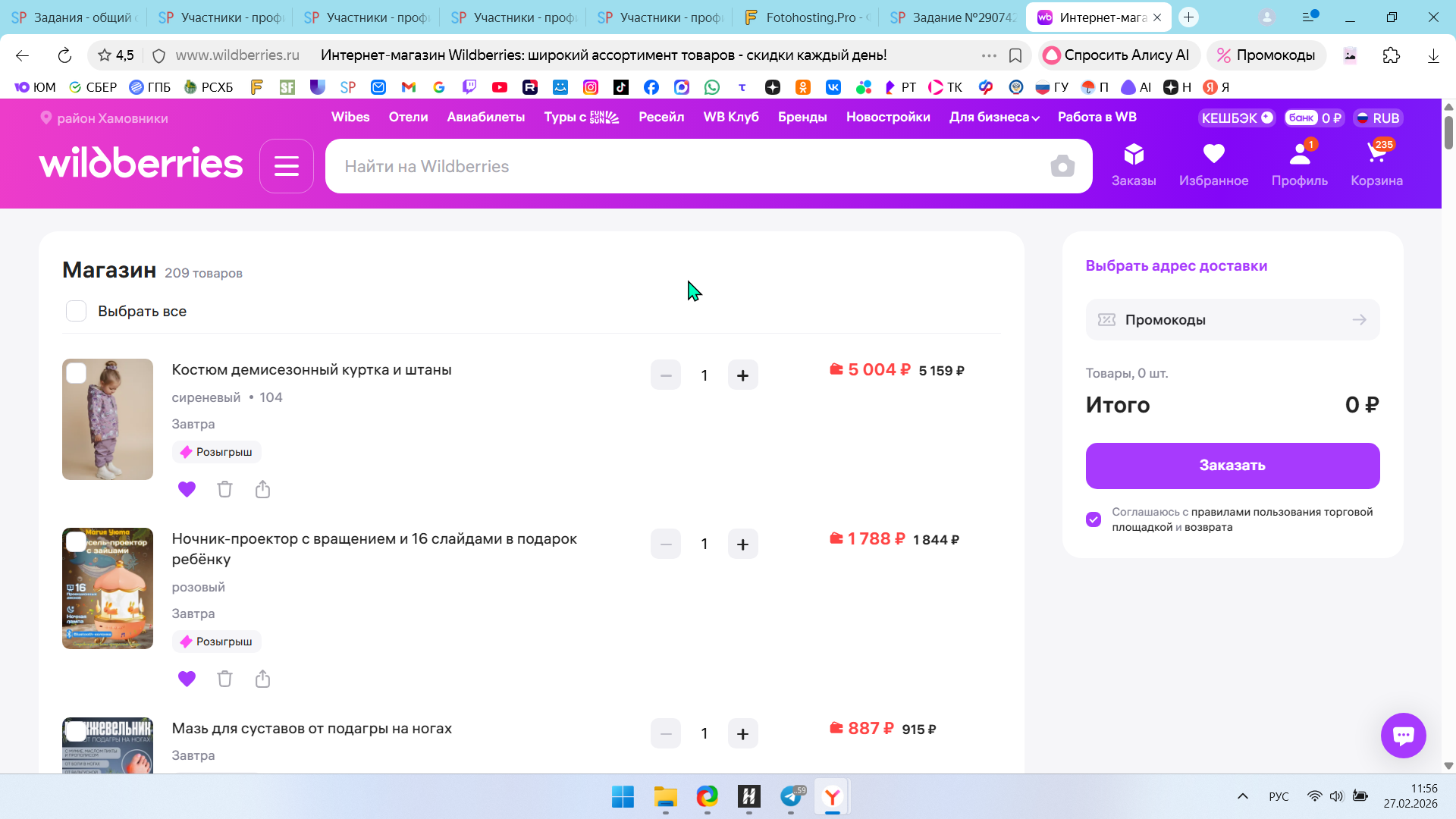Open the support chat bubble button

pyautogui.click(x=1403, y=735)
